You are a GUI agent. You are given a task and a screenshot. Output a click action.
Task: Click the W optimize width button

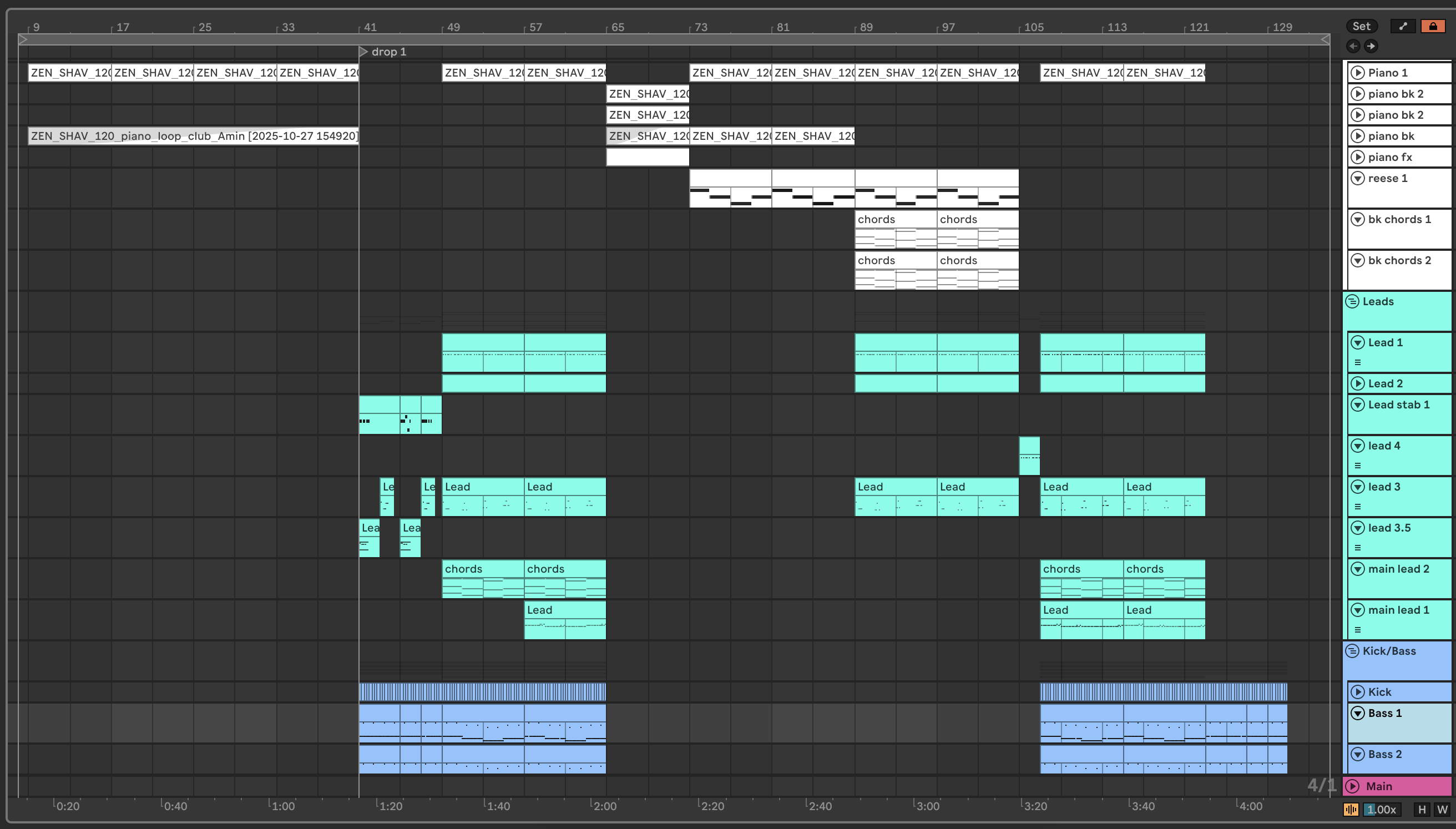(1442, 809)
